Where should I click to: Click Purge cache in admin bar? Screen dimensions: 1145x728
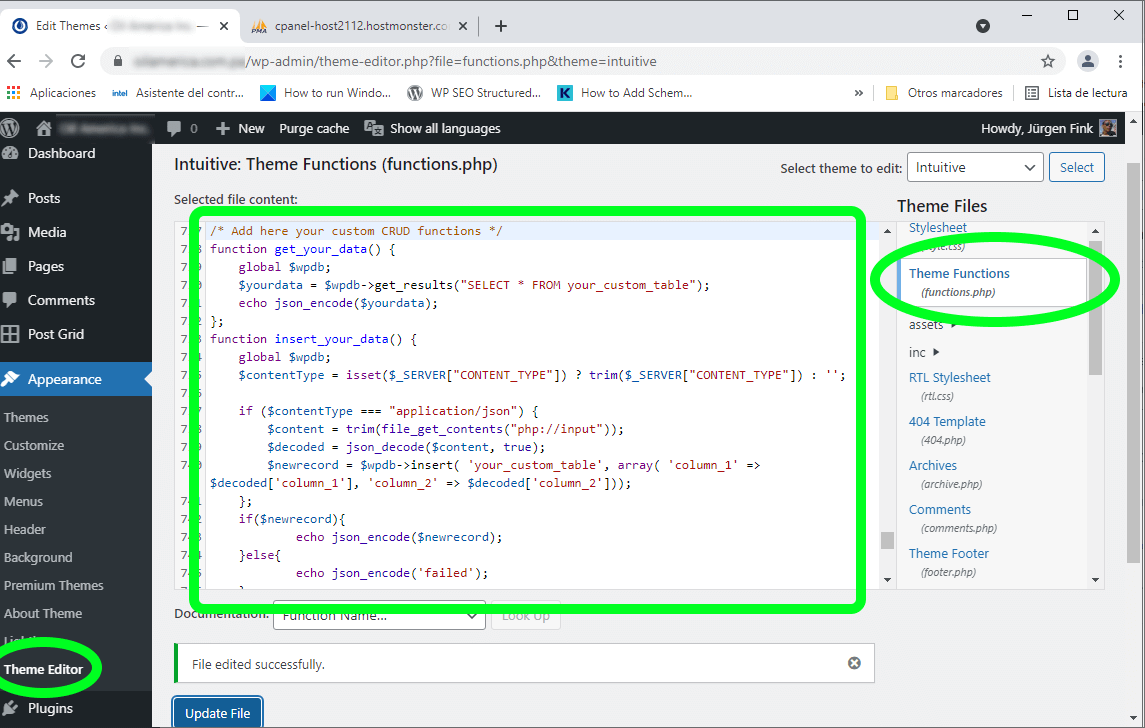314,129
